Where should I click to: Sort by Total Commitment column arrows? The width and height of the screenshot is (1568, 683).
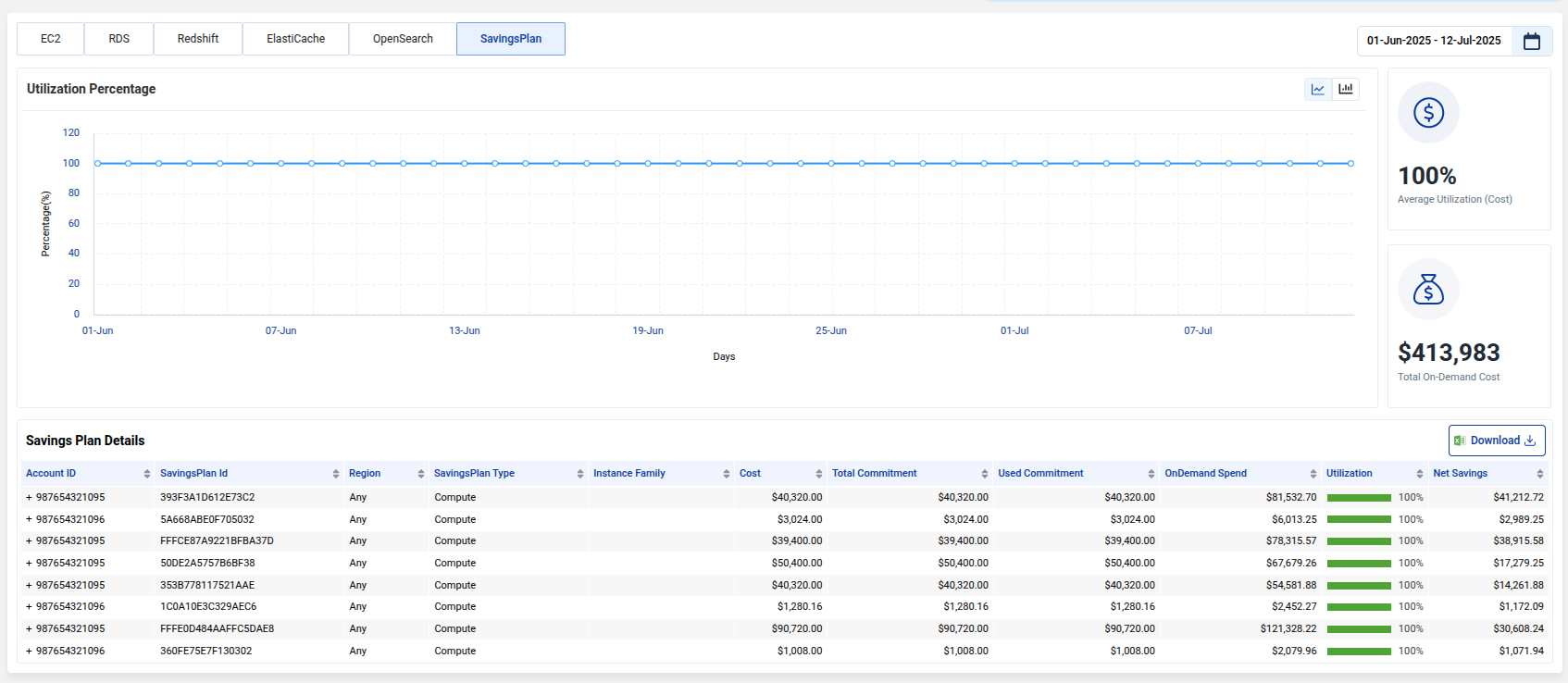(985, 474)
